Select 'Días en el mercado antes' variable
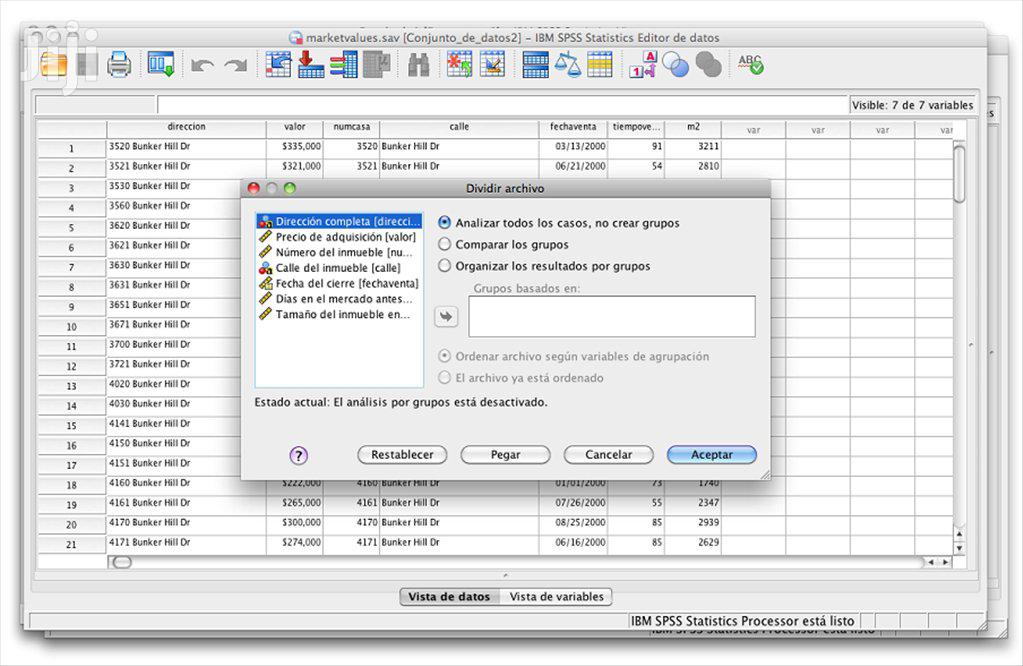The image size is (1023, 666). [x=339, y=299]
